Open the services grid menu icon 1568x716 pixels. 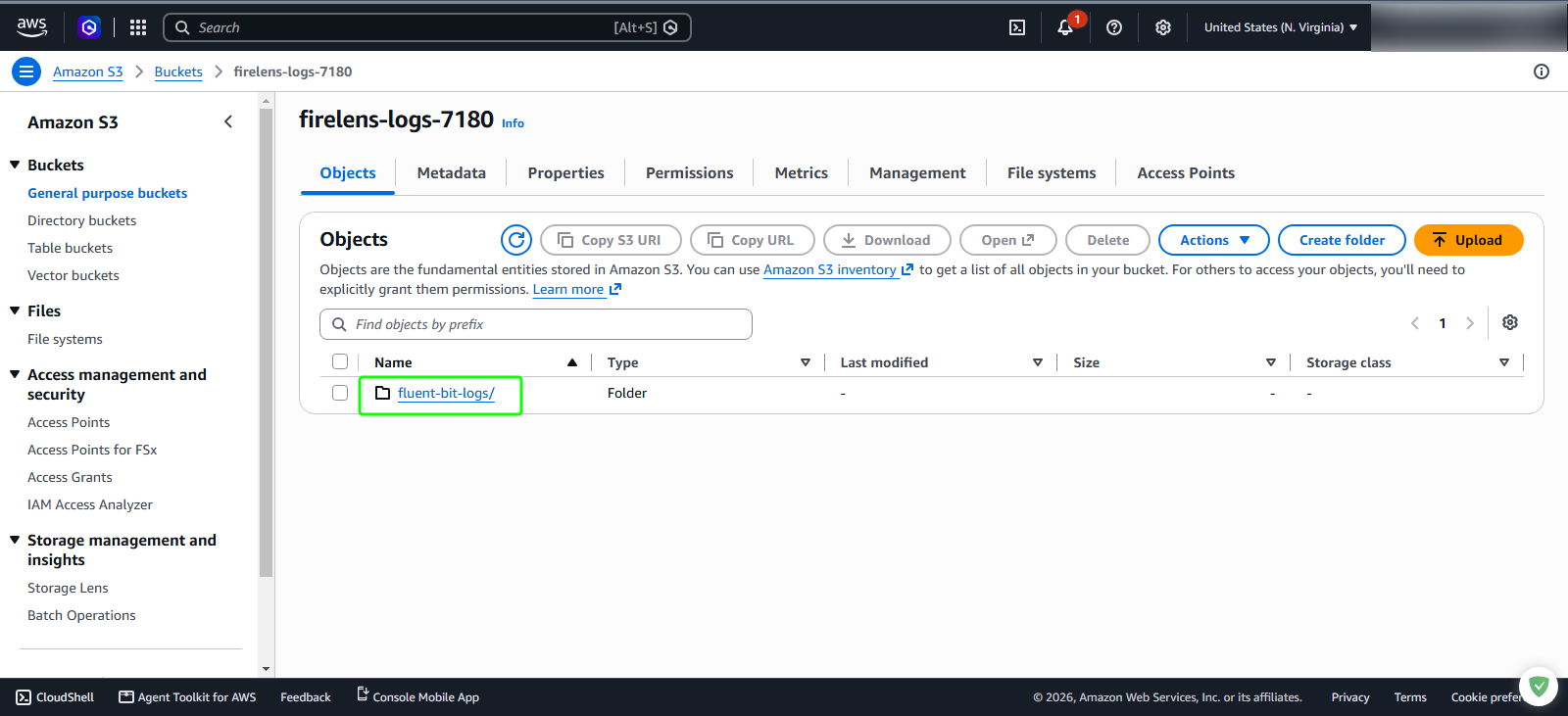point(138,27)
